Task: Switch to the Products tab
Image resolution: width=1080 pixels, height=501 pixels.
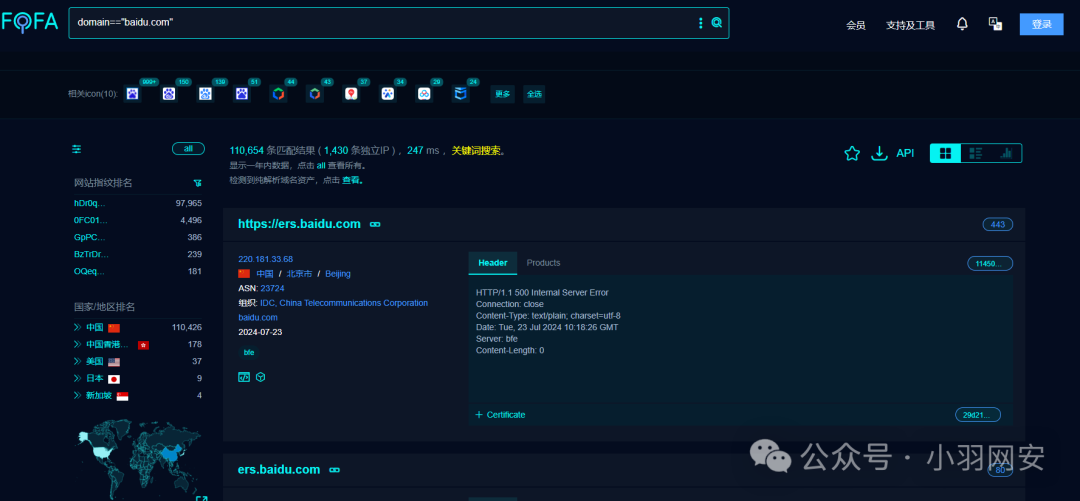Action: click(543, 263)
